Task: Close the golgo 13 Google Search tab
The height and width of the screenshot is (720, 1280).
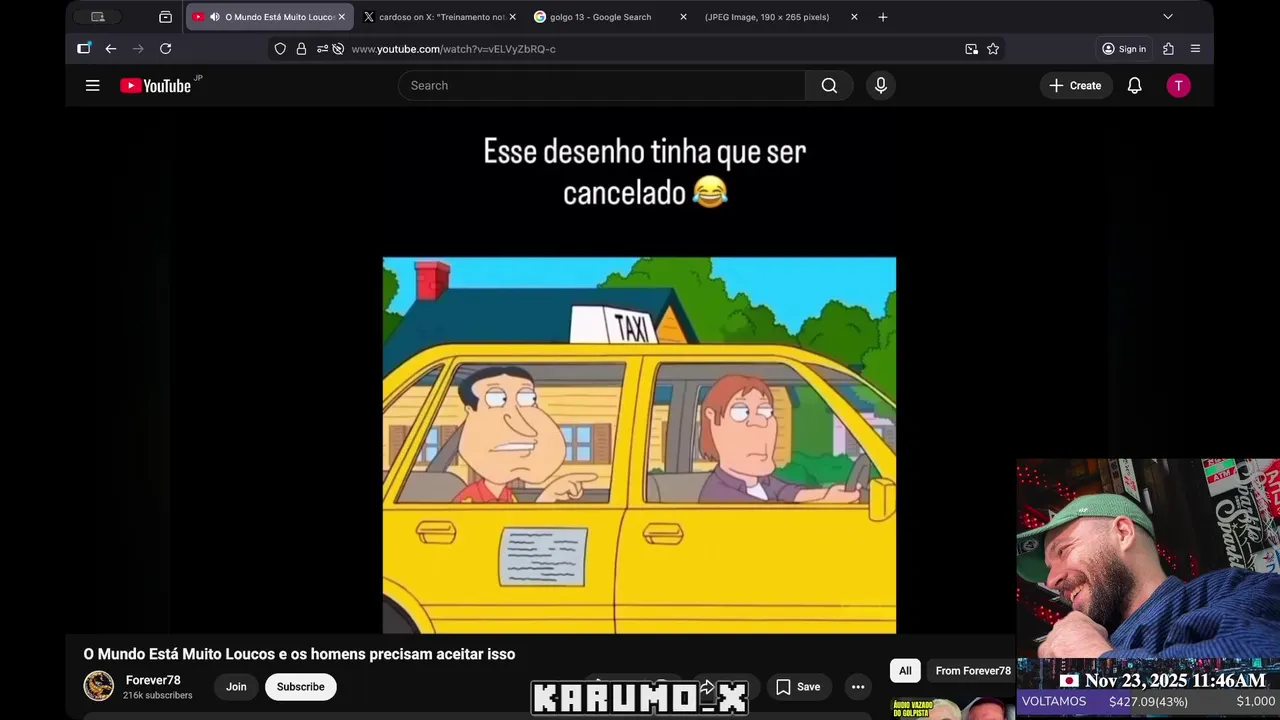Action: (x=683, y=17)
